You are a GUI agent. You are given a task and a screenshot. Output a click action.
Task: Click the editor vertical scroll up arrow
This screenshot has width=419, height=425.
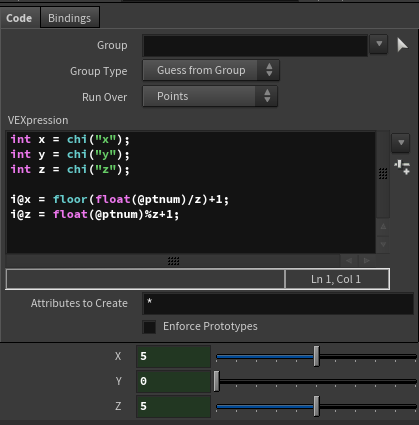click(x=383, y=227)
